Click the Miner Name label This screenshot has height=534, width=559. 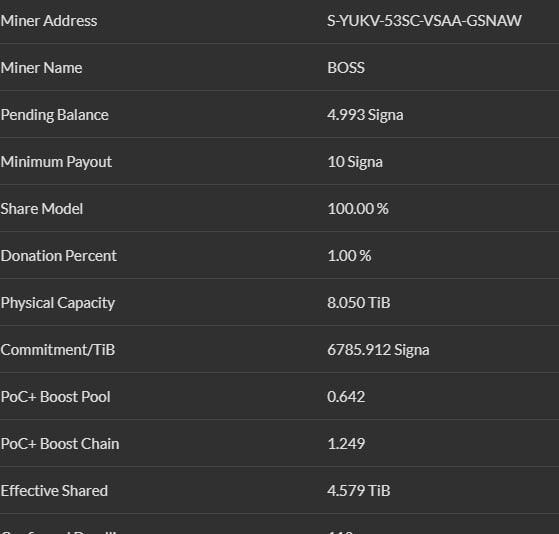coord(41,68)
